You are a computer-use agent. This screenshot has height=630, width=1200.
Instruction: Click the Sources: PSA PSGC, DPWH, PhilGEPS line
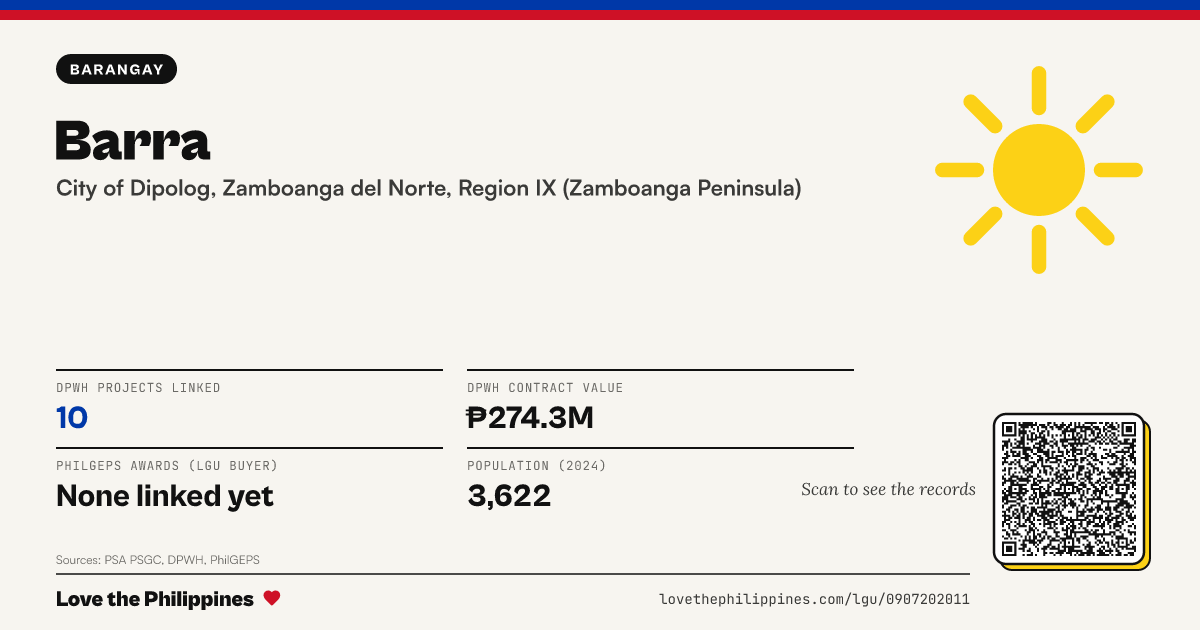(158, 560)
